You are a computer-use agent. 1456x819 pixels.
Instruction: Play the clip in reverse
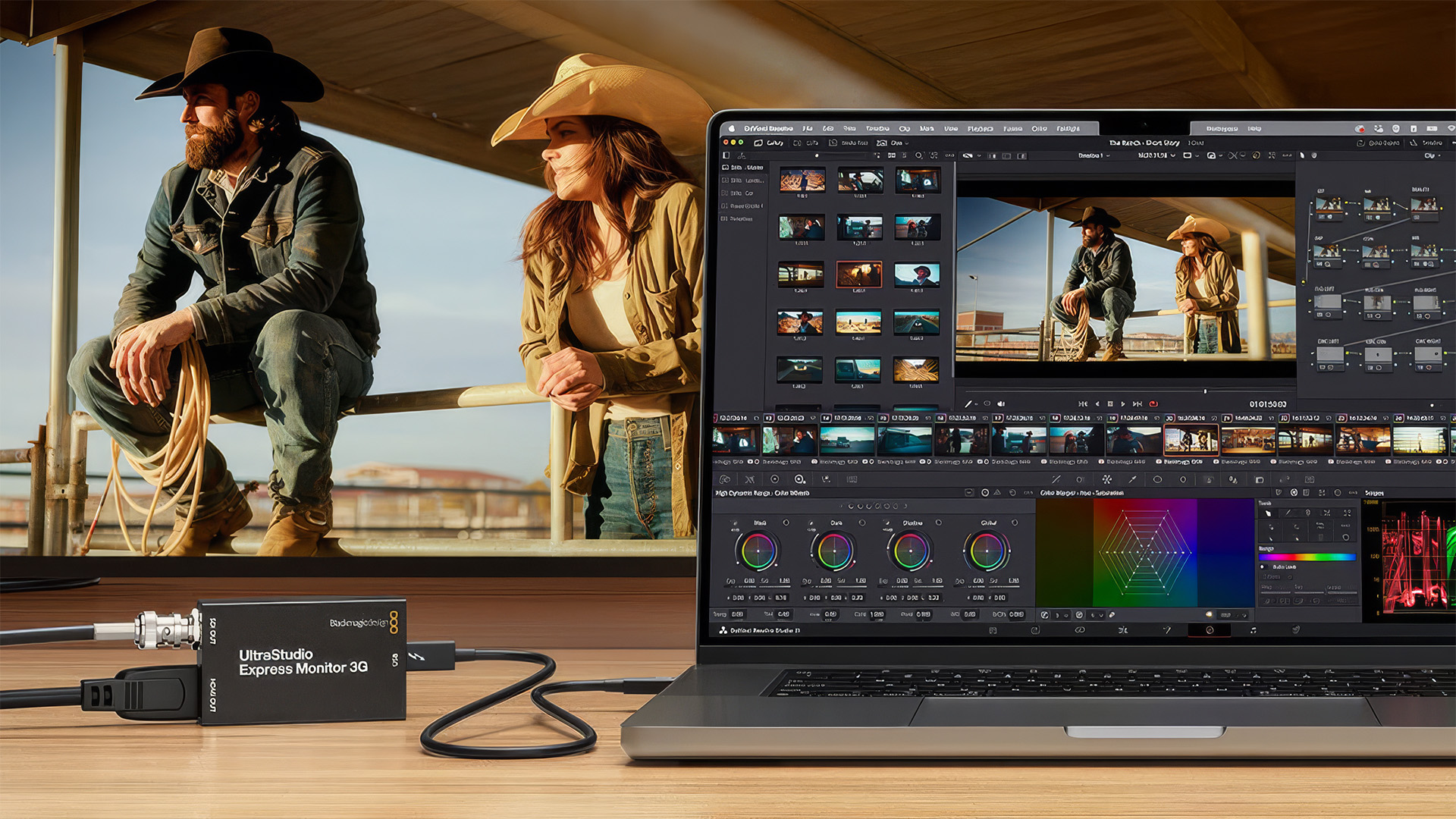click(x=1097, y=403)
